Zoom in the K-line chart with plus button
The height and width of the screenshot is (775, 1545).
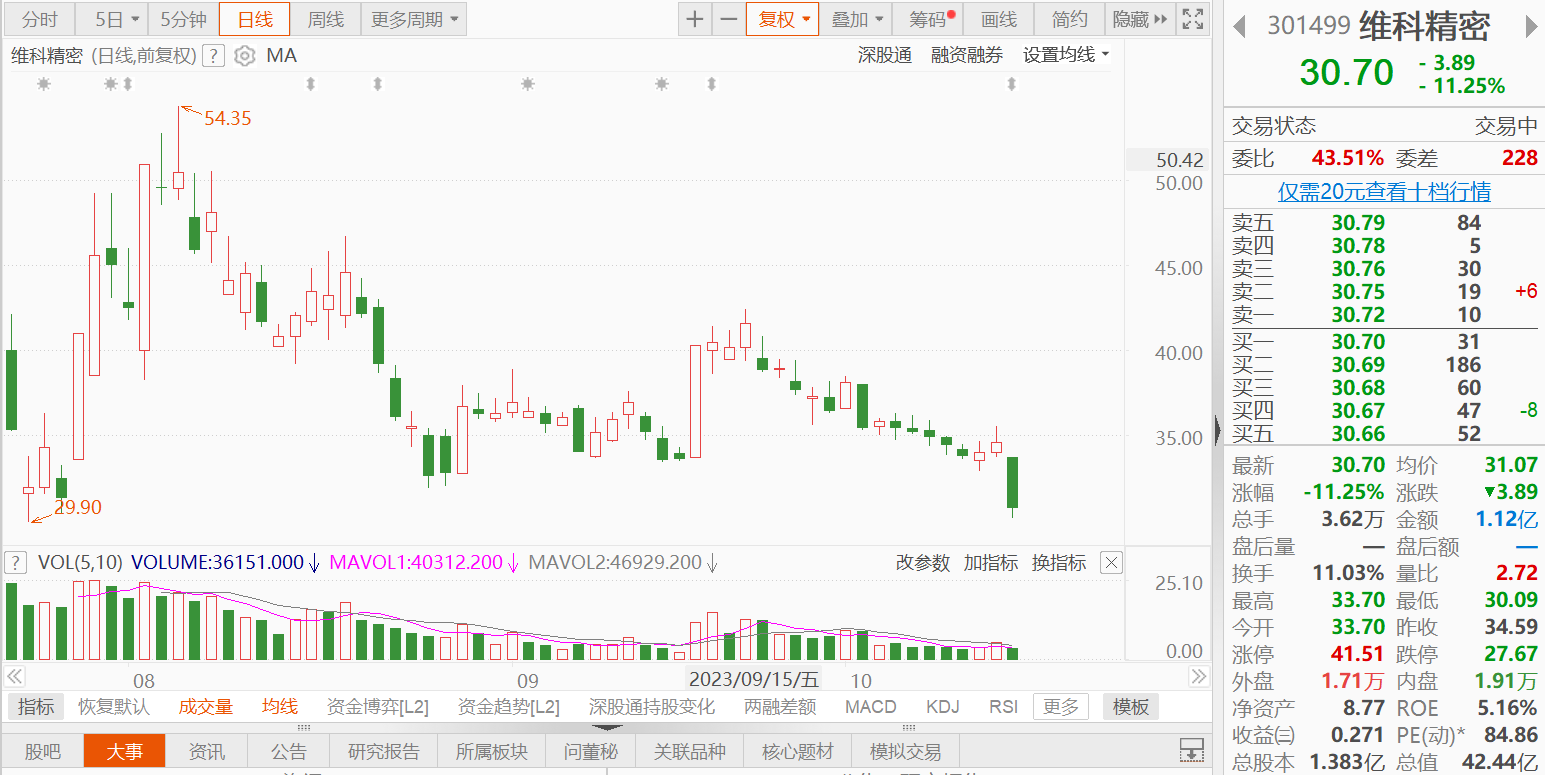(694, 19)
